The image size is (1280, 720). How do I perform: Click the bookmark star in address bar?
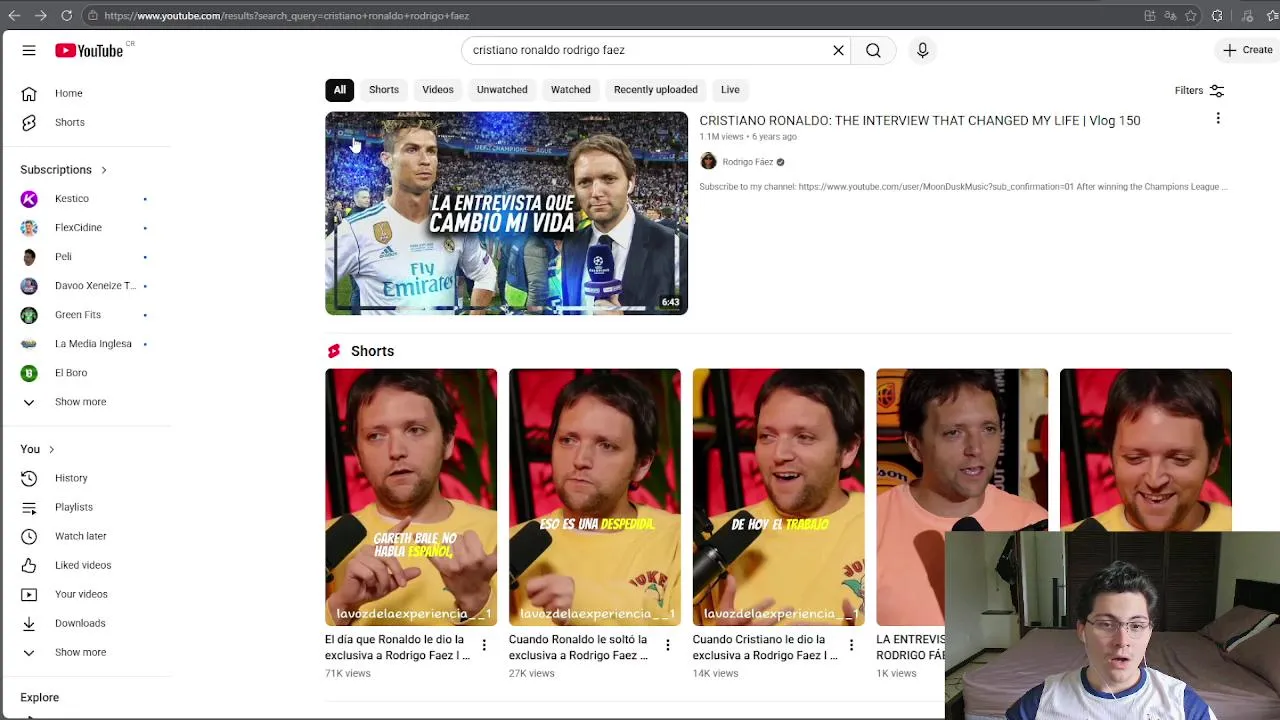click(x=1190, y=15)
